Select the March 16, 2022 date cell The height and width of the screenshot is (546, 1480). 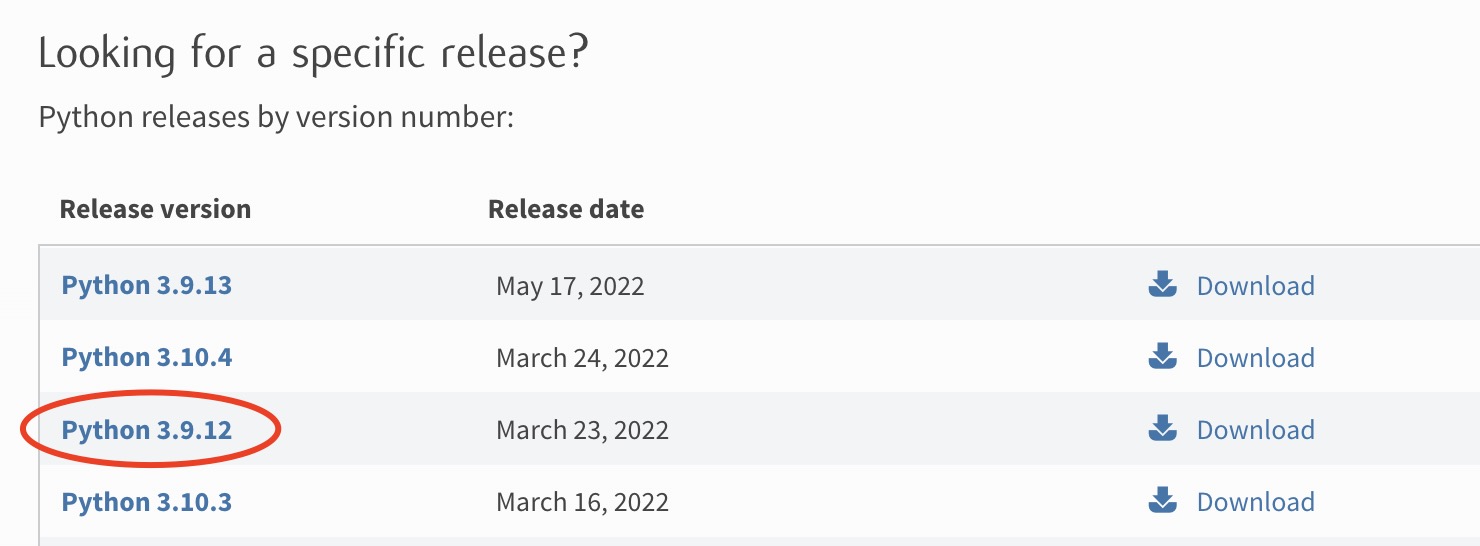582,502
